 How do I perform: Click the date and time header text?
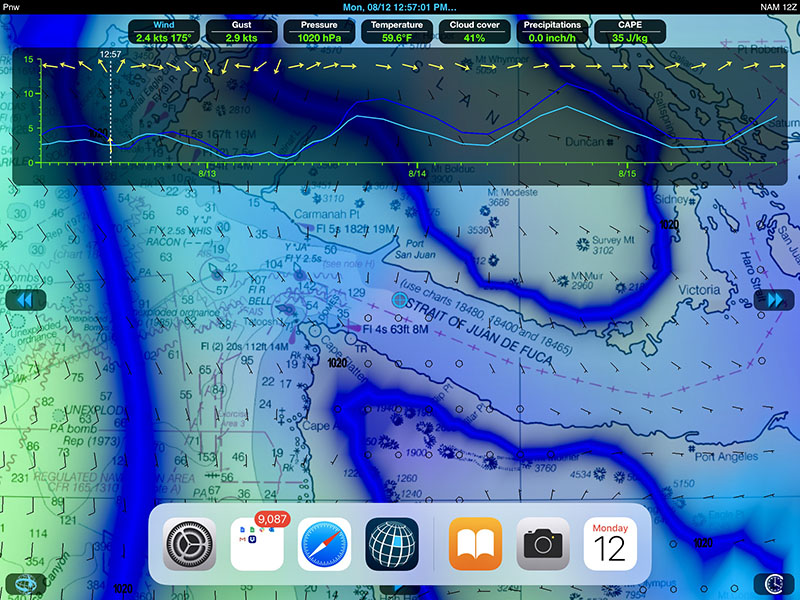(x=399, y=7)
